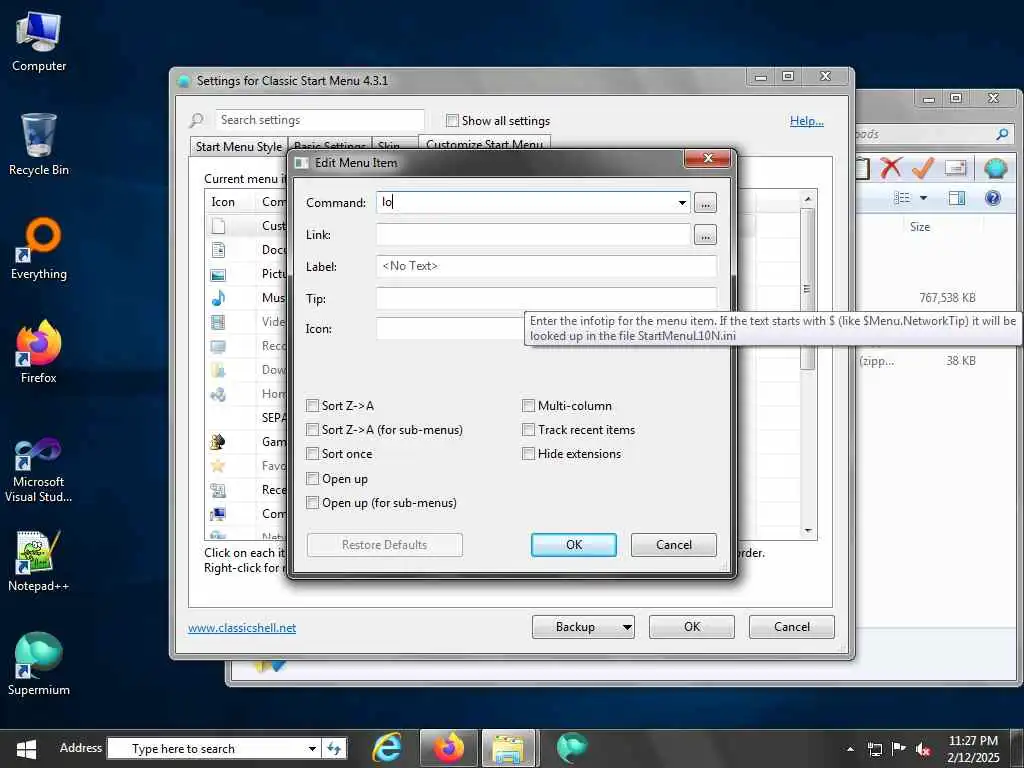
Task: Toggle Open up (for sub-menus) checkbox
Action: tap(313, 503)
